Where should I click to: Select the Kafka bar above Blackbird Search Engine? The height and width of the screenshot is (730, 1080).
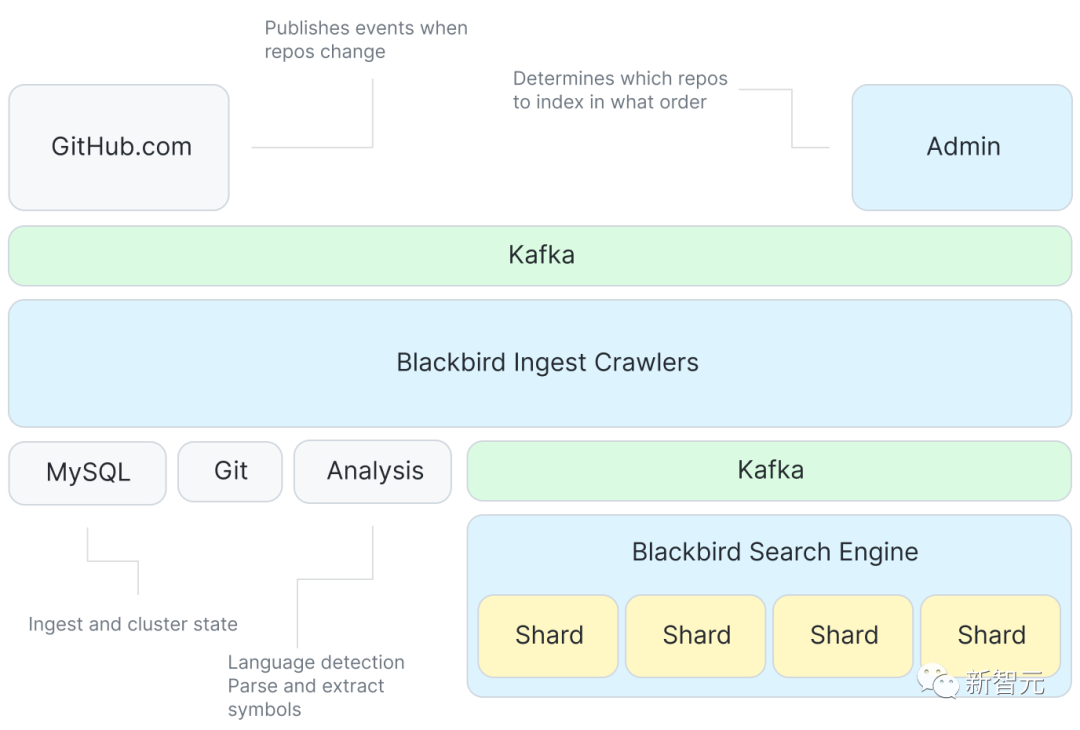[x=769, y=471]
